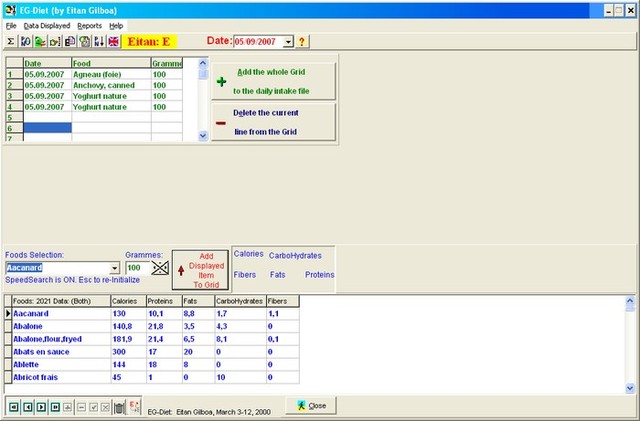
Task: Click the post edit checkmark navigator button
Action: tap(93, 407)
